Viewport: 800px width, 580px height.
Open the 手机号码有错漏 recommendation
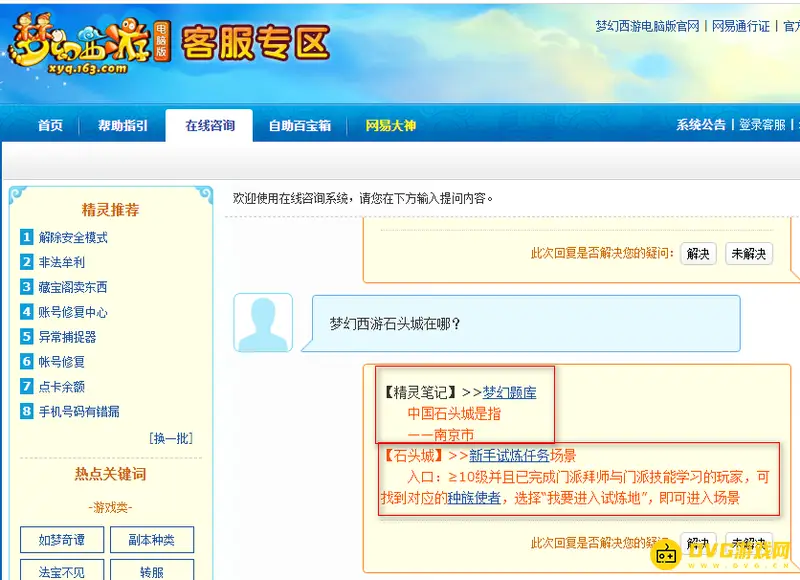[x=79, y=412]
